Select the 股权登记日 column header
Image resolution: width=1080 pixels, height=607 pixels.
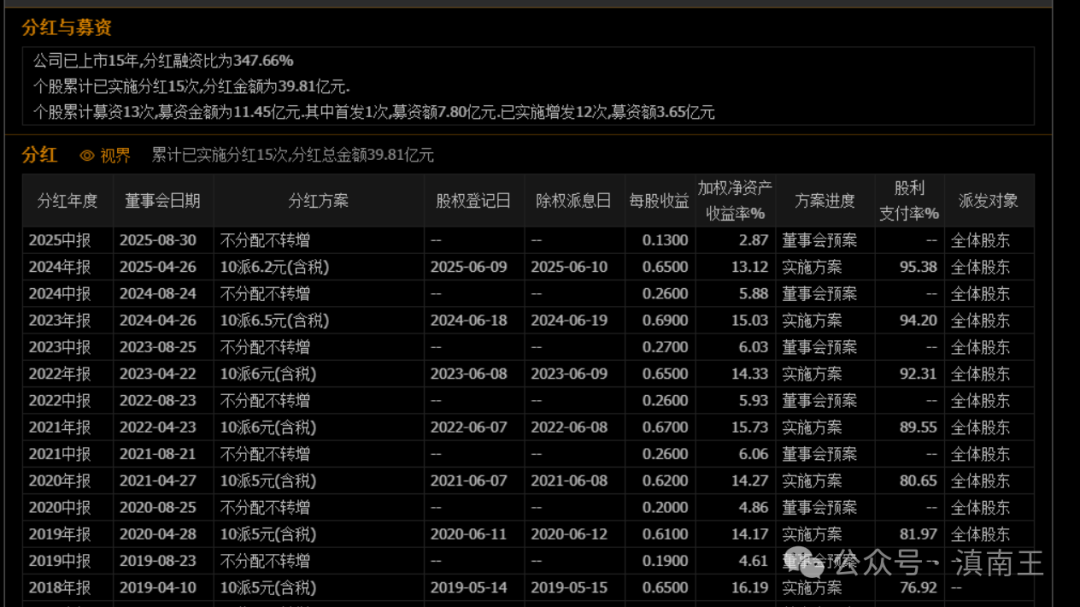point(474,200)
